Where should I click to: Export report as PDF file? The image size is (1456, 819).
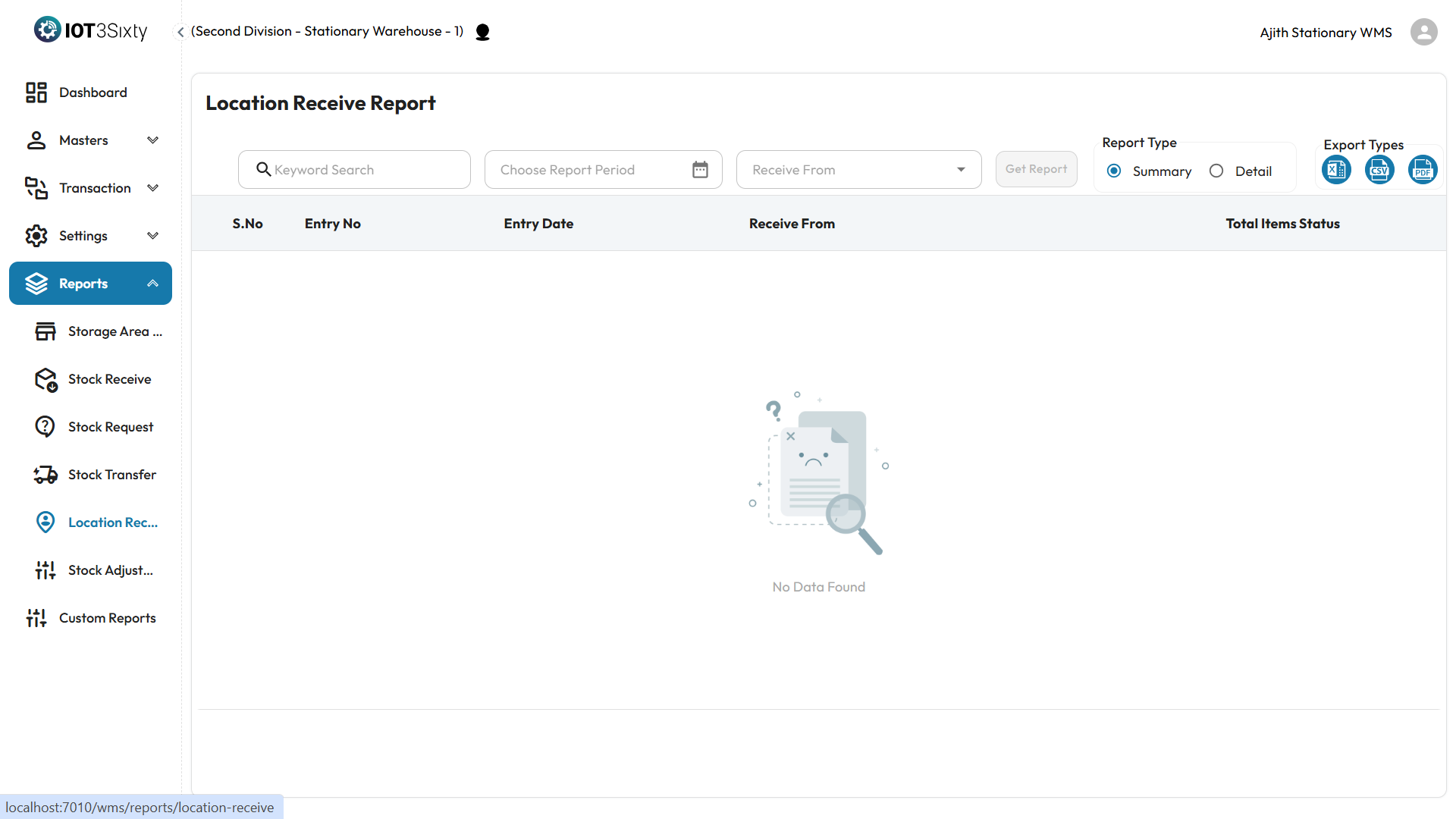click(1423, 170)
